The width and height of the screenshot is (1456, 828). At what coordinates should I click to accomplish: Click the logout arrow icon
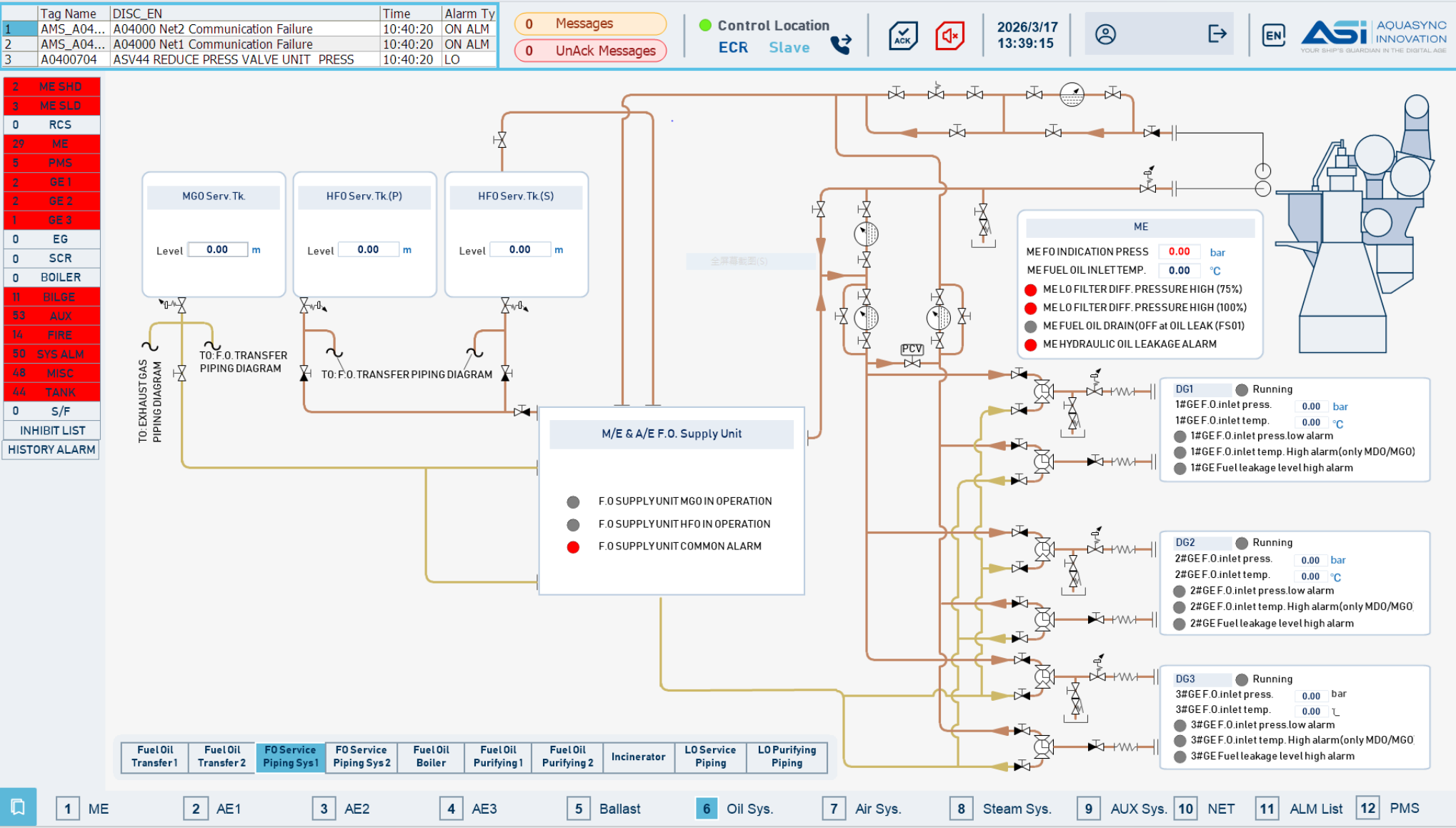[x=1217, y=34]
